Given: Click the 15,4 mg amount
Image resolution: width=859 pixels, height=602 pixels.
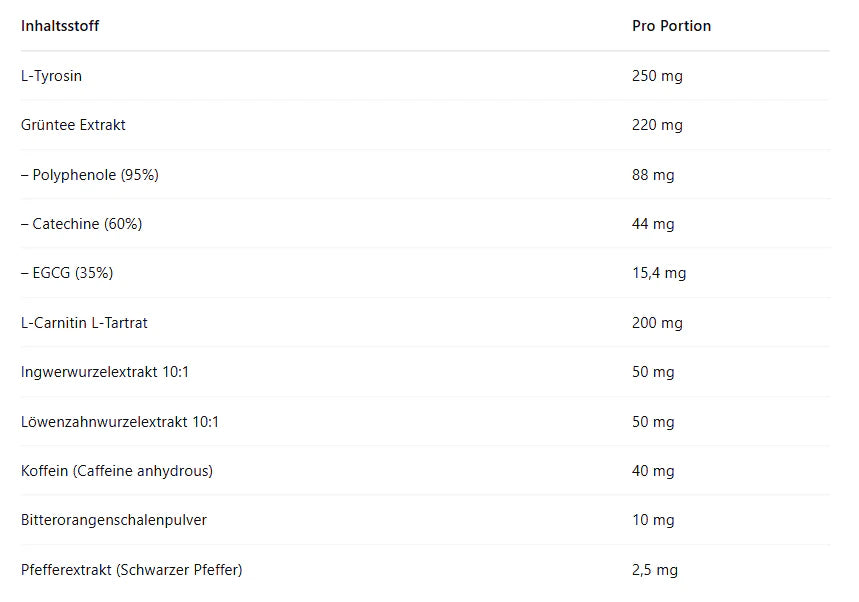Looking at the screenshot, I should (659, 273).
